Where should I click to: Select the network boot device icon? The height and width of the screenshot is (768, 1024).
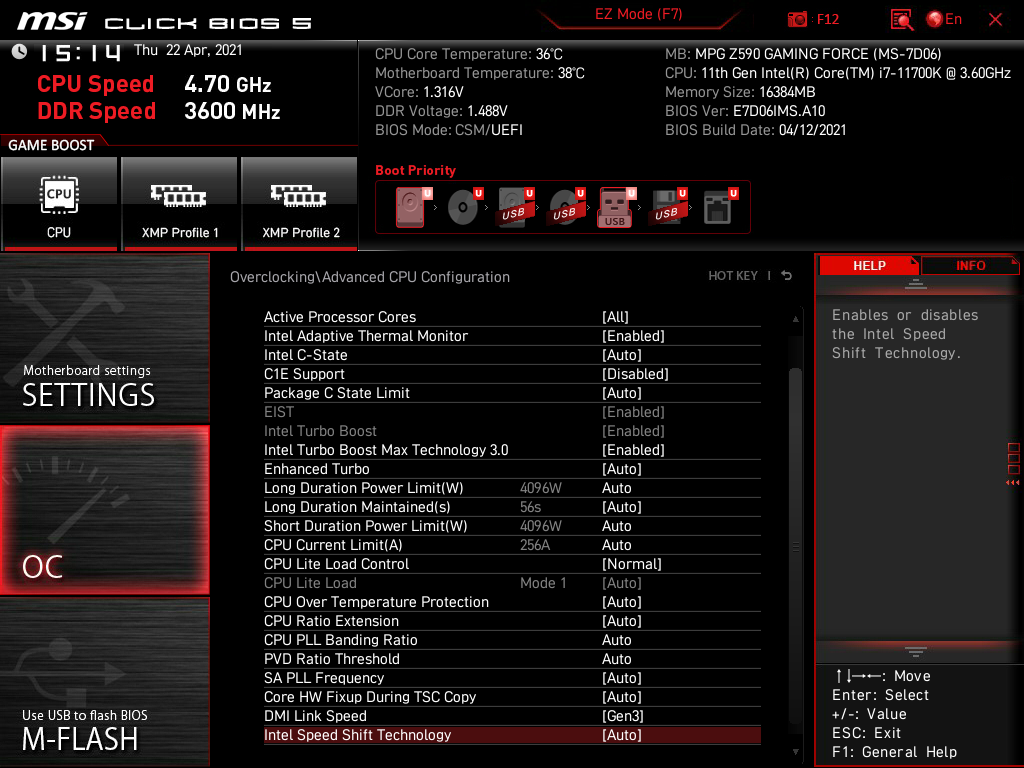pyautogui.click(x=719, y=207)
